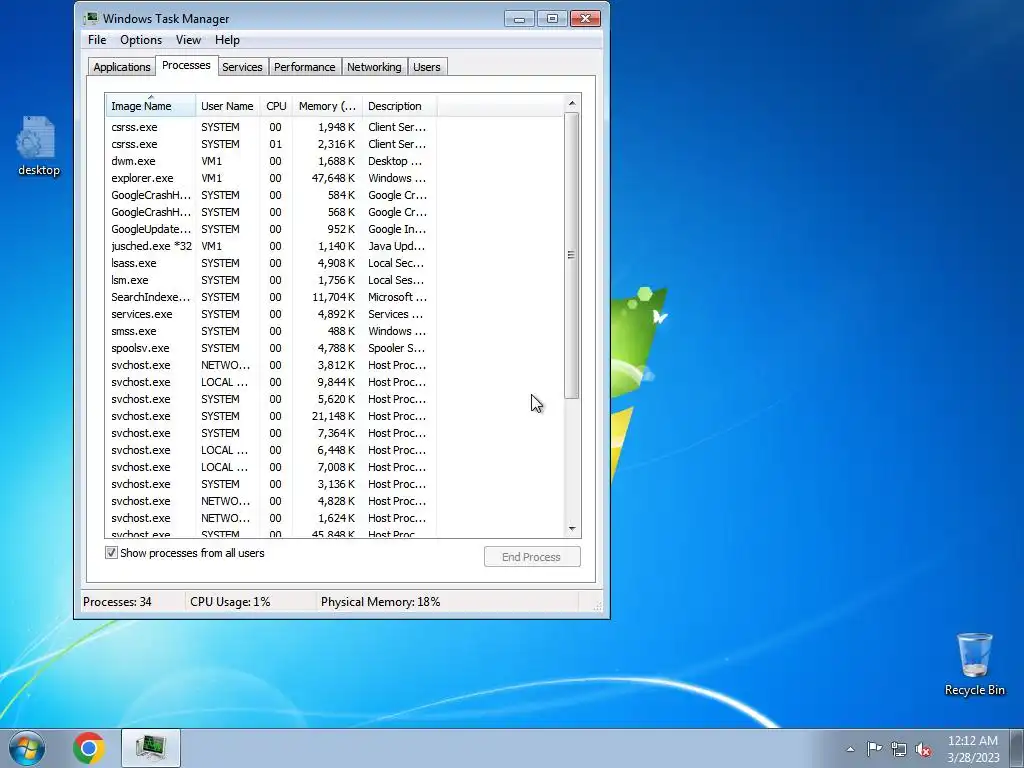The image size is (1024, 768).
Task: Select the jusched.exe *32 process
Action: (x=271, y=246)
